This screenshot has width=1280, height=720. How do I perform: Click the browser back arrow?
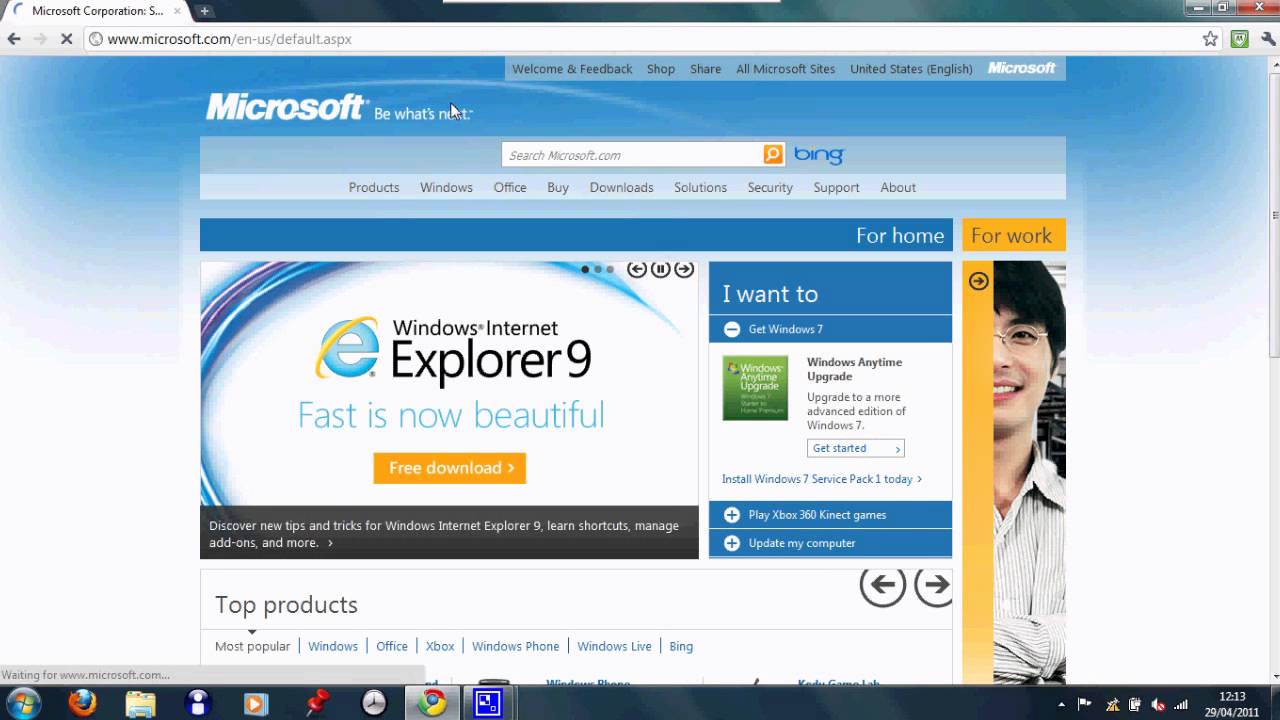(x=14, y=39)
